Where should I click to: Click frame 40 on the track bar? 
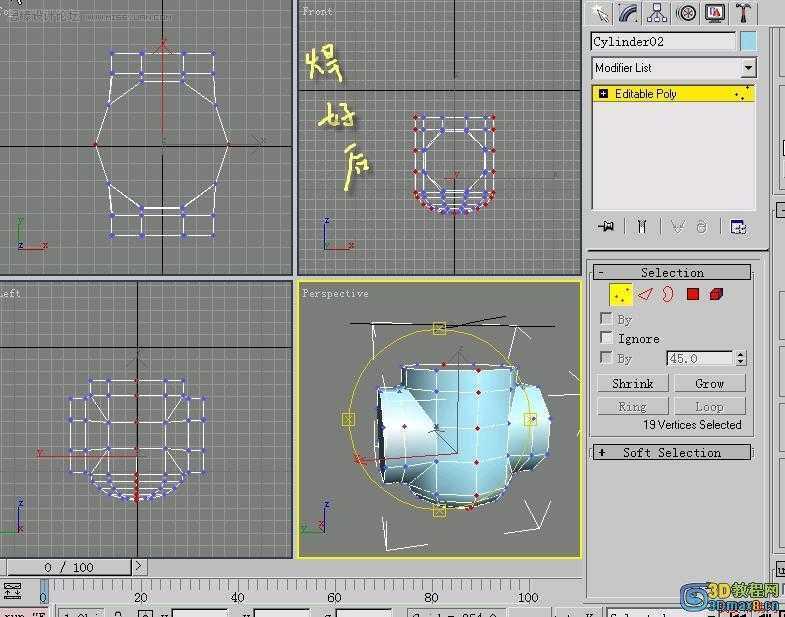pyautogui.click(x=237, y=597)
